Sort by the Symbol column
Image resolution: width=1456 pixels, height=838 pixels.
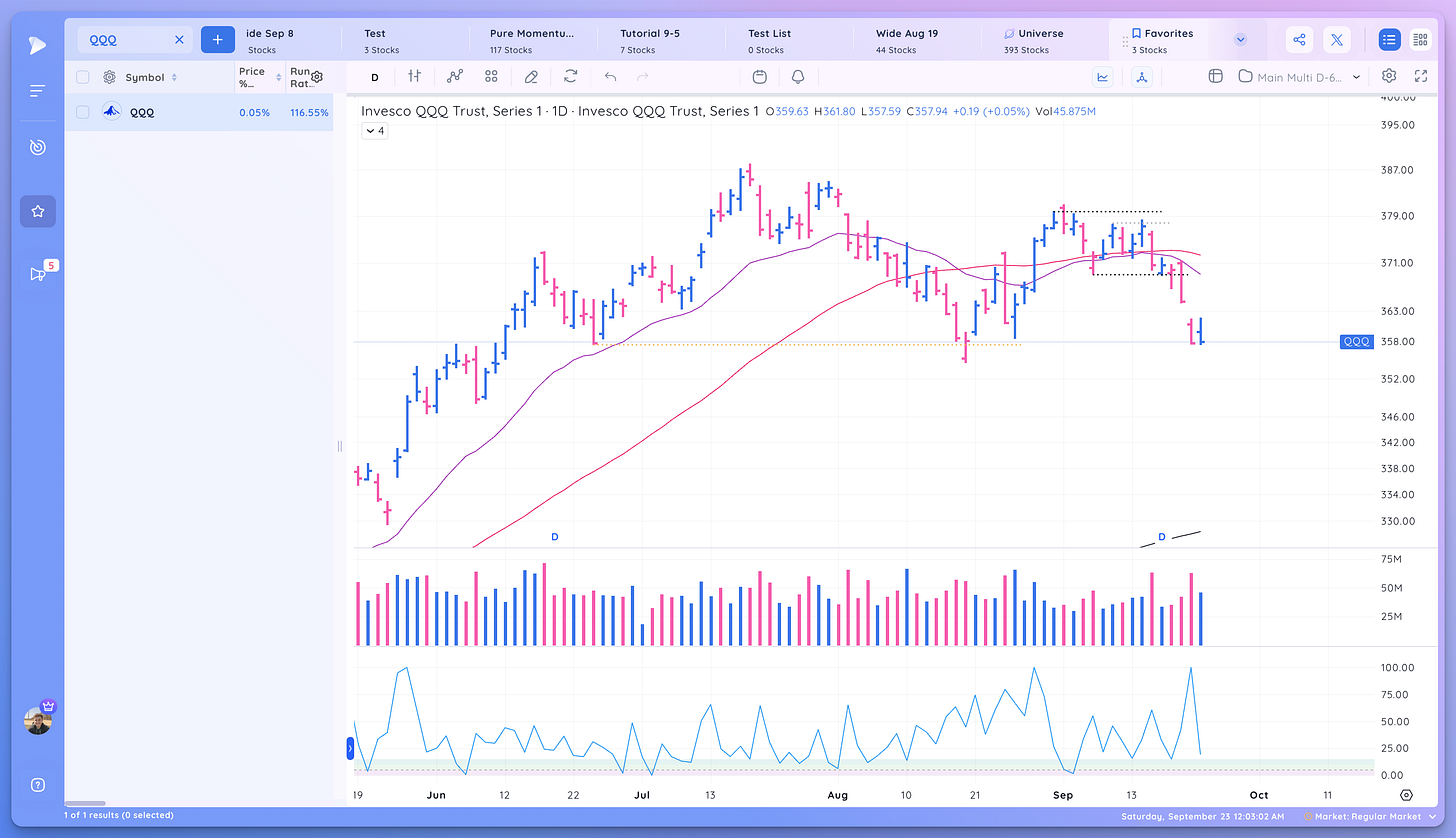pyautogui.click(x=151, y=77)
